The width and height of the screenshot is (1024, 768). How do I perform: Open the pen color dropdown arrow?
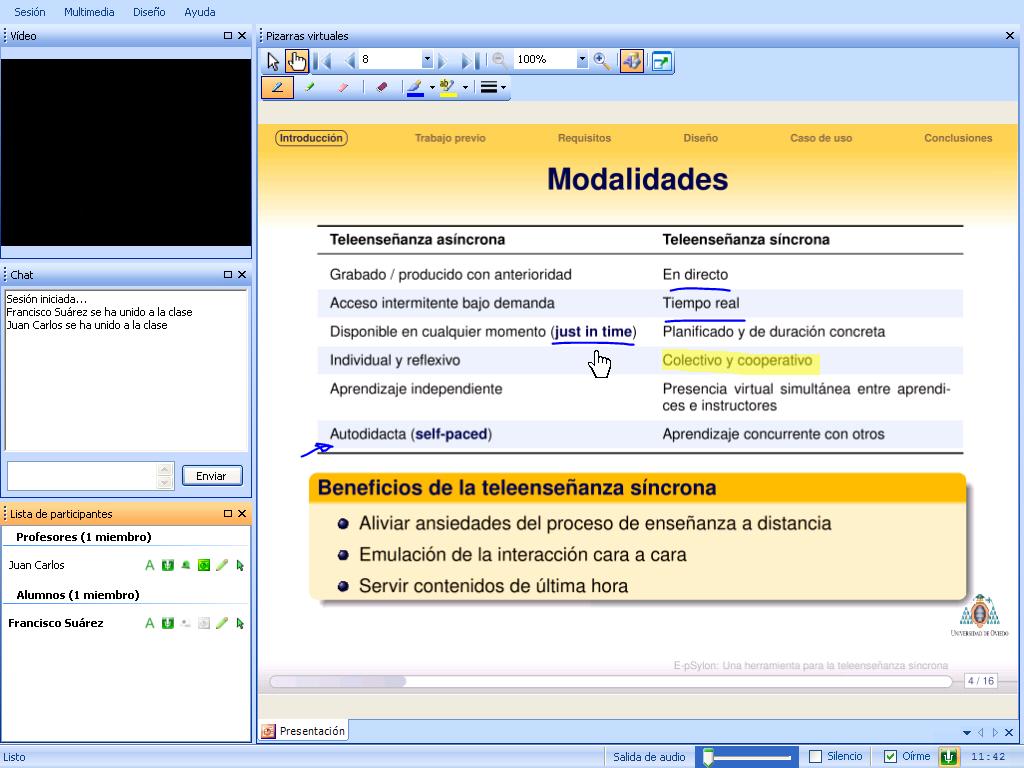pyautogui.click(x=432, y=88)
